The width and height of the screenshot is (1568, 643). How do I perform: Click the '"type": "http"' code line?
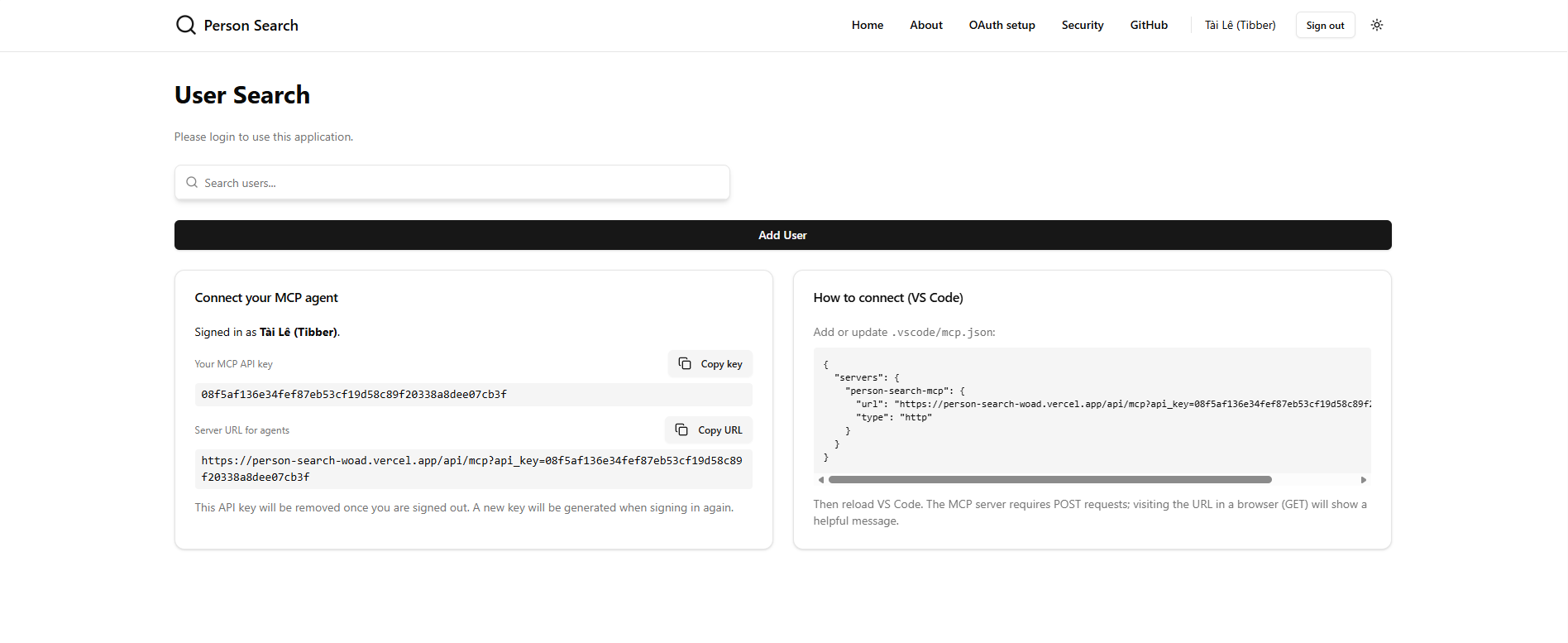tap(894, 417)
